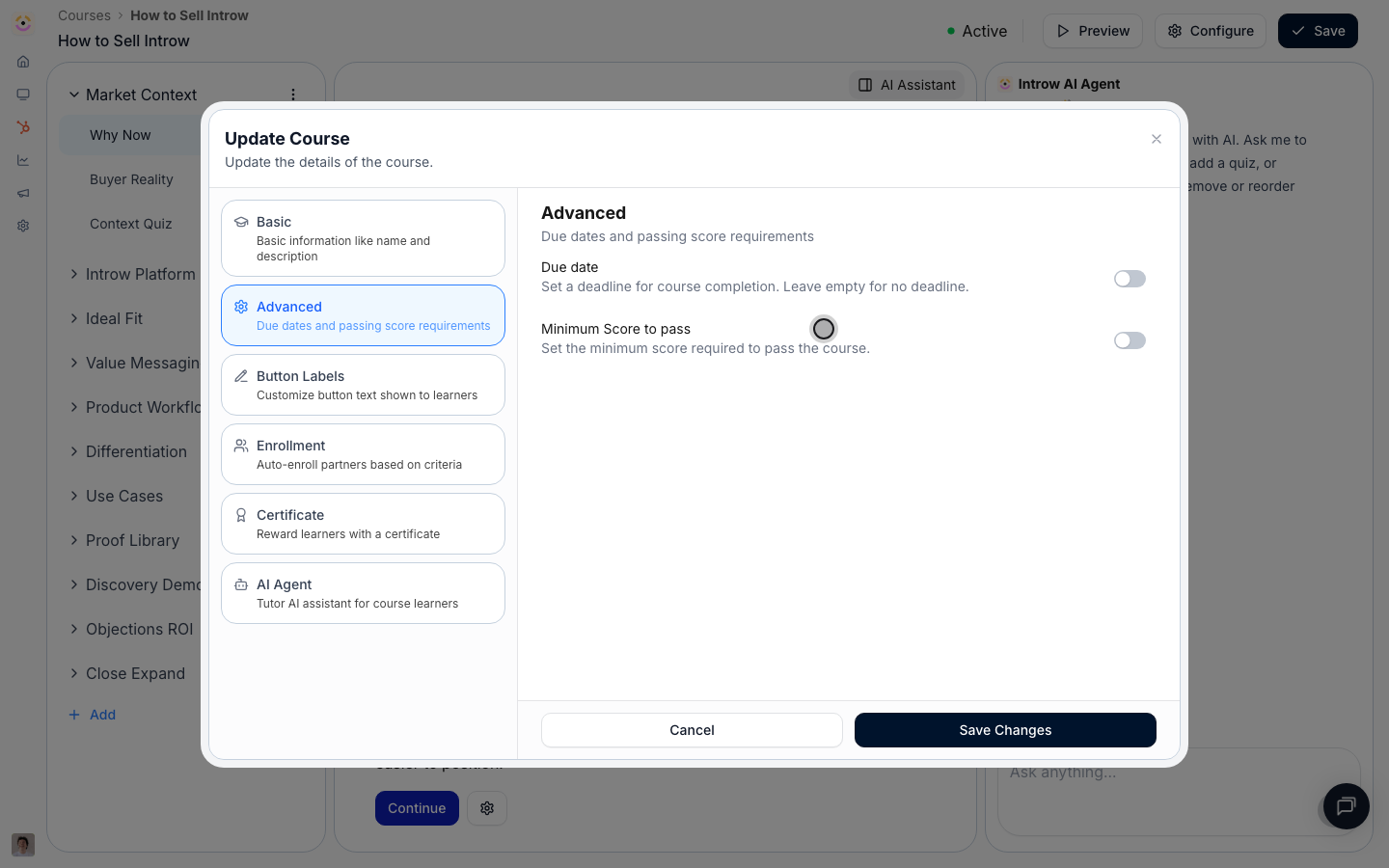Click Save Changes in the dialog

(1005, 730)
